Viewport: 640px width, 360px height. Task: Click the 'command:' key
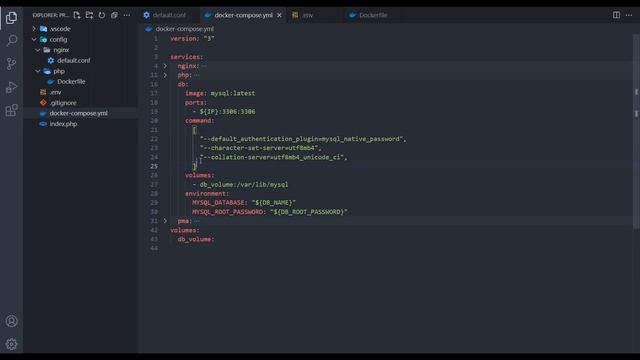pos(199,120)
